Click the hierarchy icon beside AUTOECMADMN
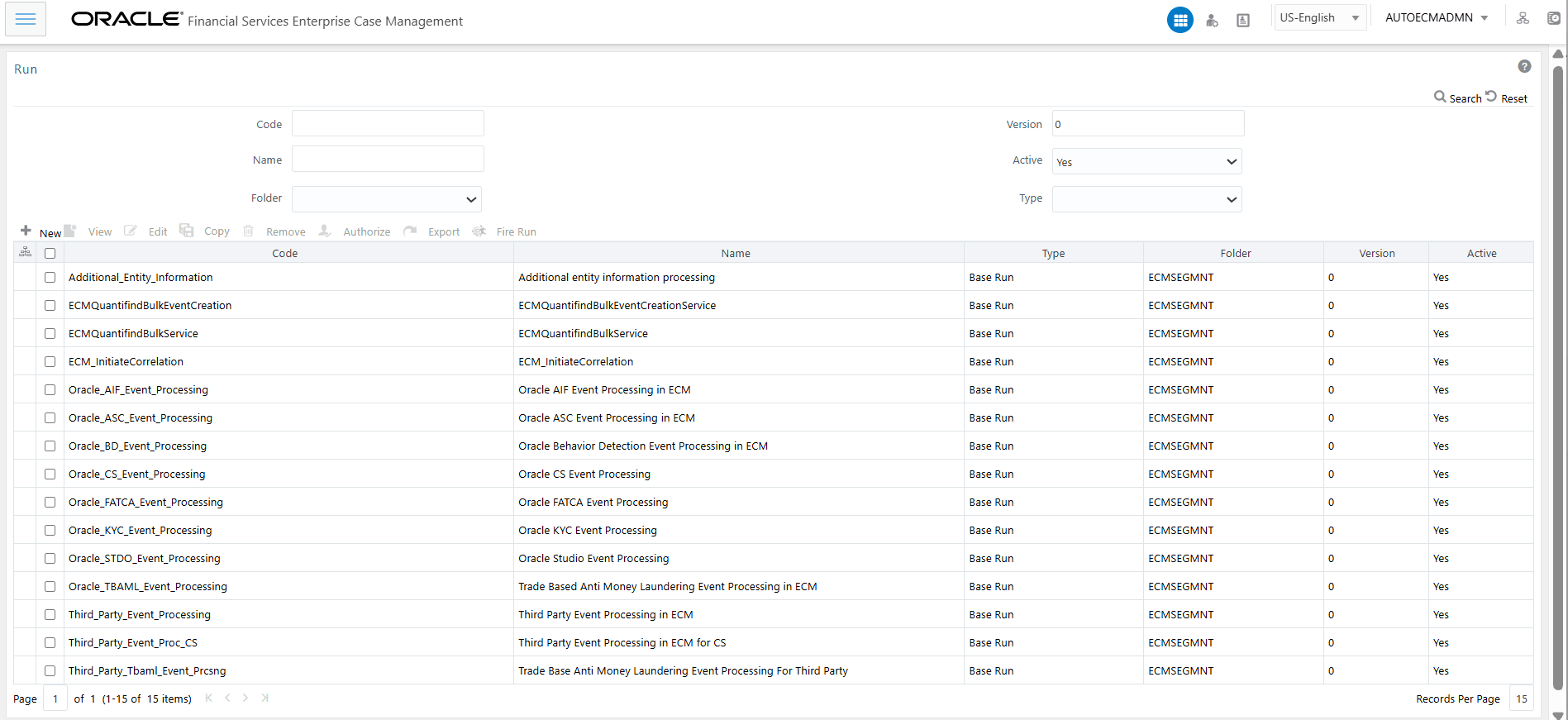The width and height of the screenshot is (1568, 720). click(x=1523, y=18)
